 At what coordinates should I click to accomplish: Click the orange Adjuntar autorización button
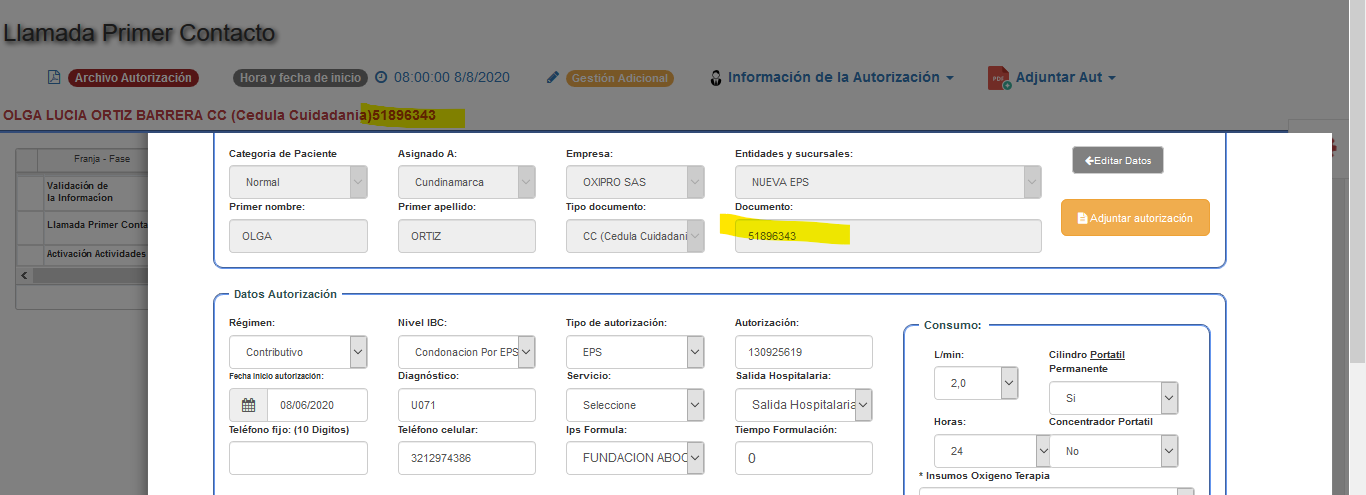pyautogui.click(x=1135, y=217)
